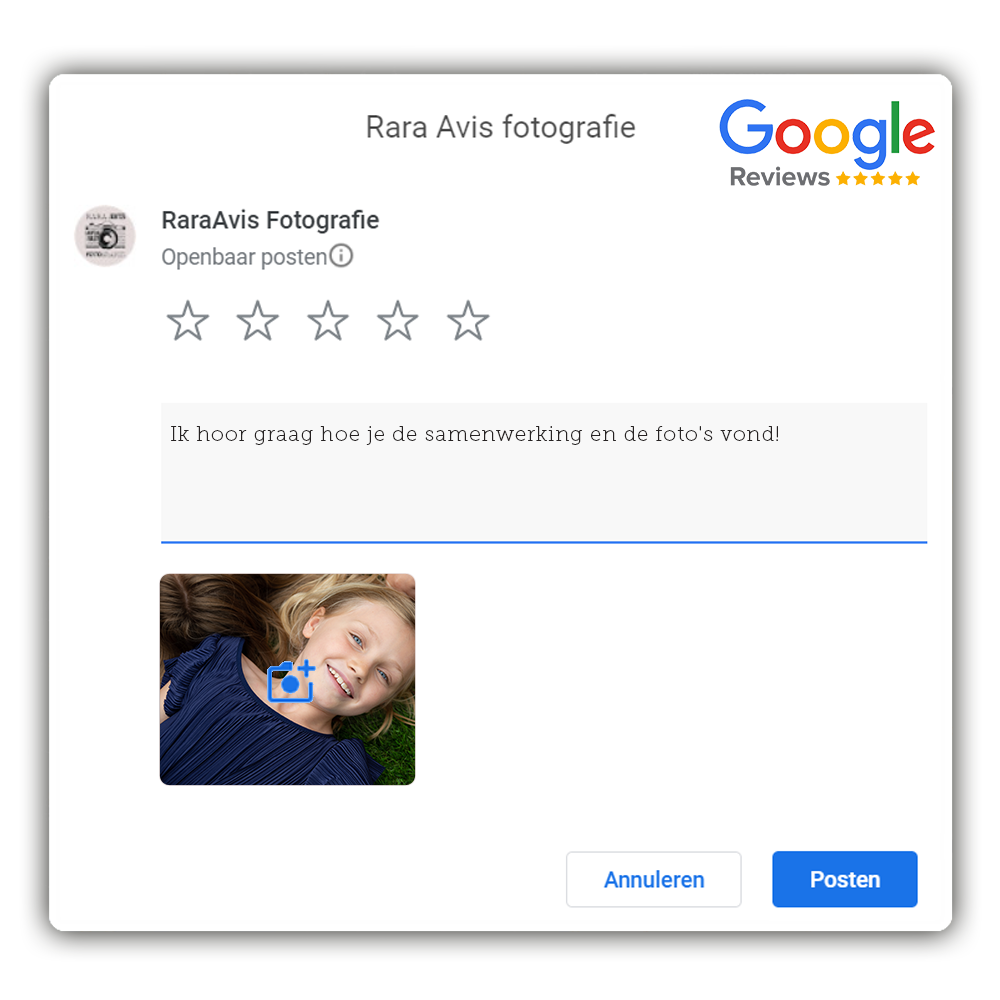
Task: Cancel with the Annuleren button
Action: click(654, 879)
